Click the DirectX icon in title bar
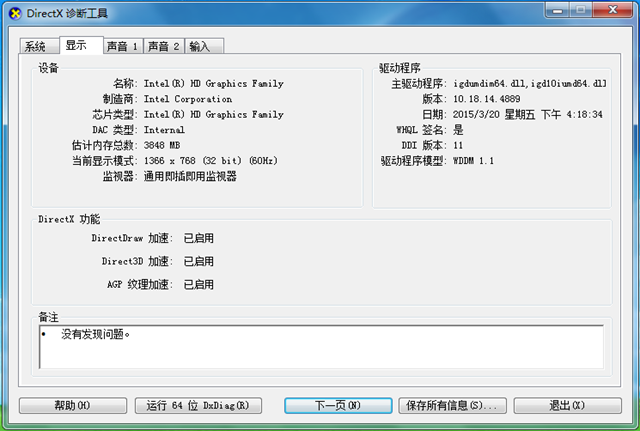This screenshot has width=640, height=431. (13, 12)
